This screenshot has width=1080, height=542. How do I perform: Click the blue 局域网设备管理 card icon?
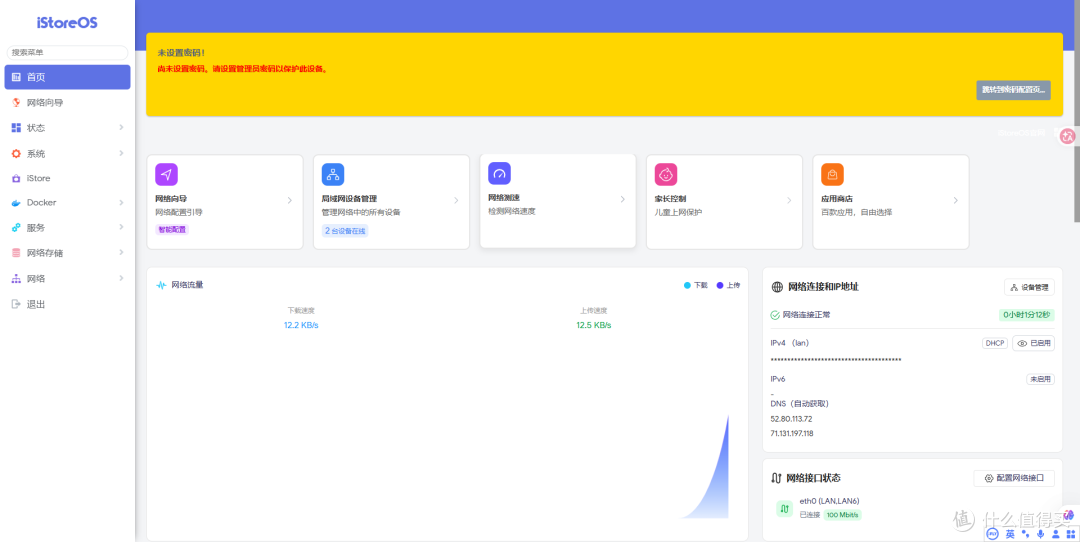tap(333, 174)
